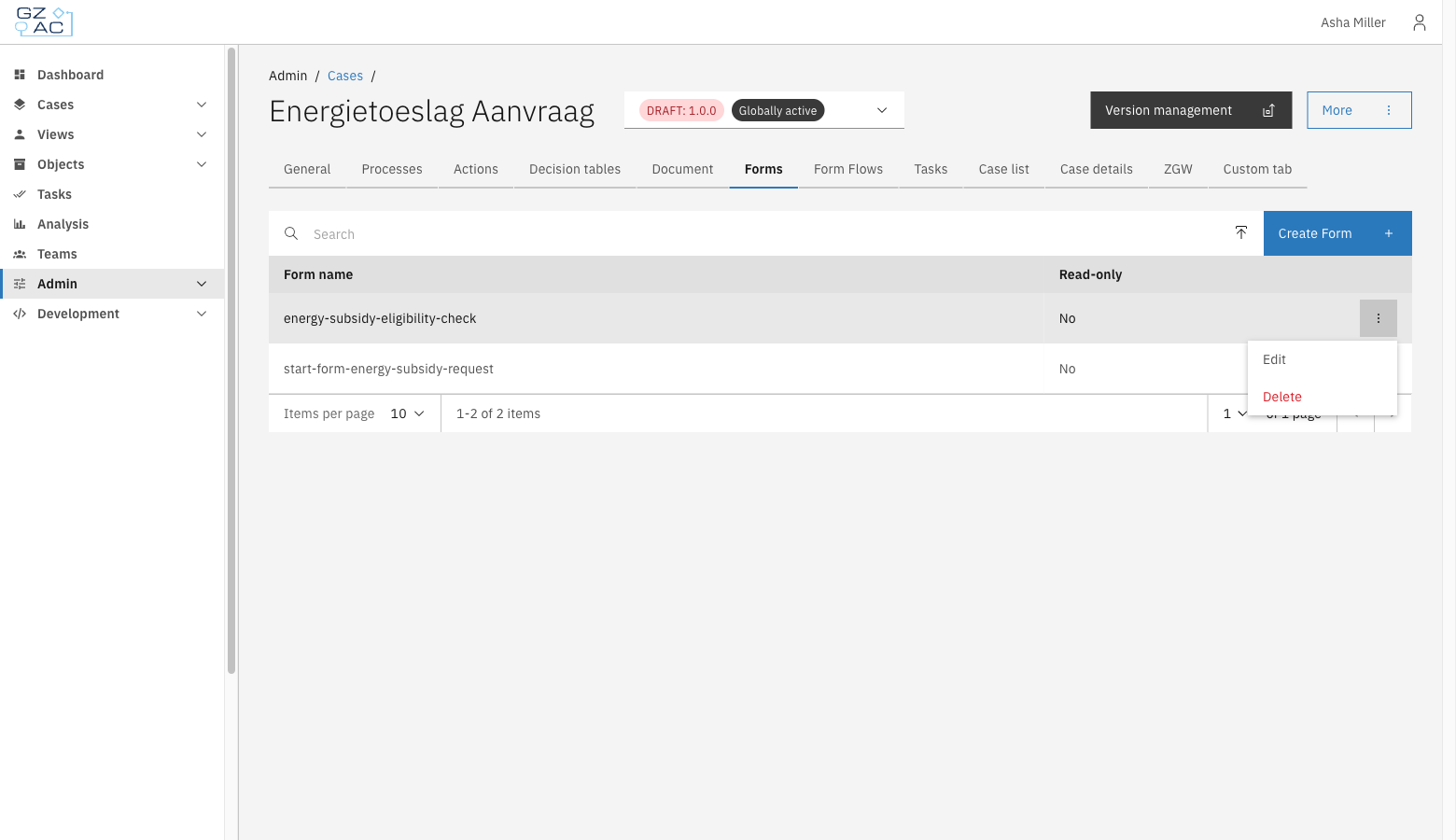
Task: Switch to the General tab
Action: pos(307,169)
